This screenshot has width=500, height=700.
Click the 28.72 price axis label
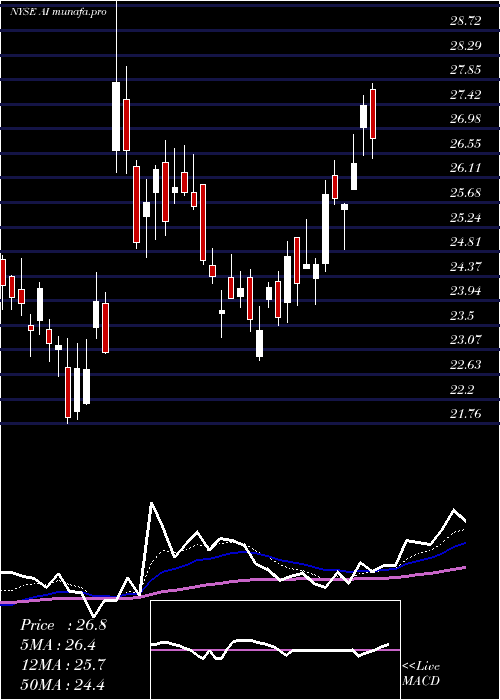[x=466, y=21]
